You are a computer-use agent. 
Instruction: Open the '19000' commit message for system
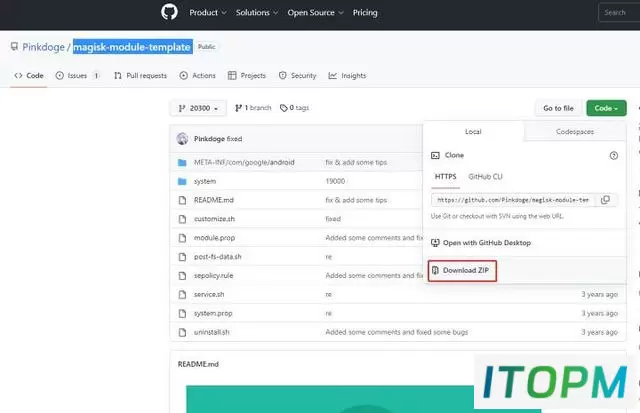[335, 181]
